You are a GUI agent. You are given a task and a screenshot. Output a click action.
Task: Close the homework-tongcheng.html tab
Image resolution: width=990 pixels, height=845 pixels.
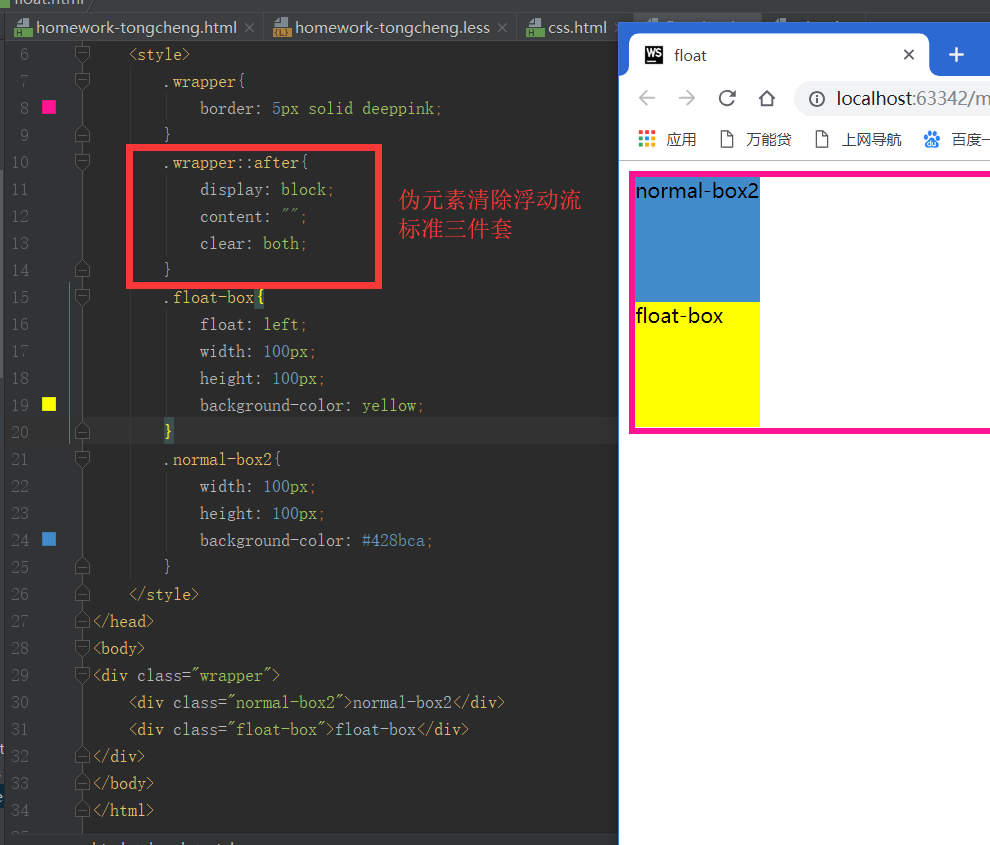point(249,28)
